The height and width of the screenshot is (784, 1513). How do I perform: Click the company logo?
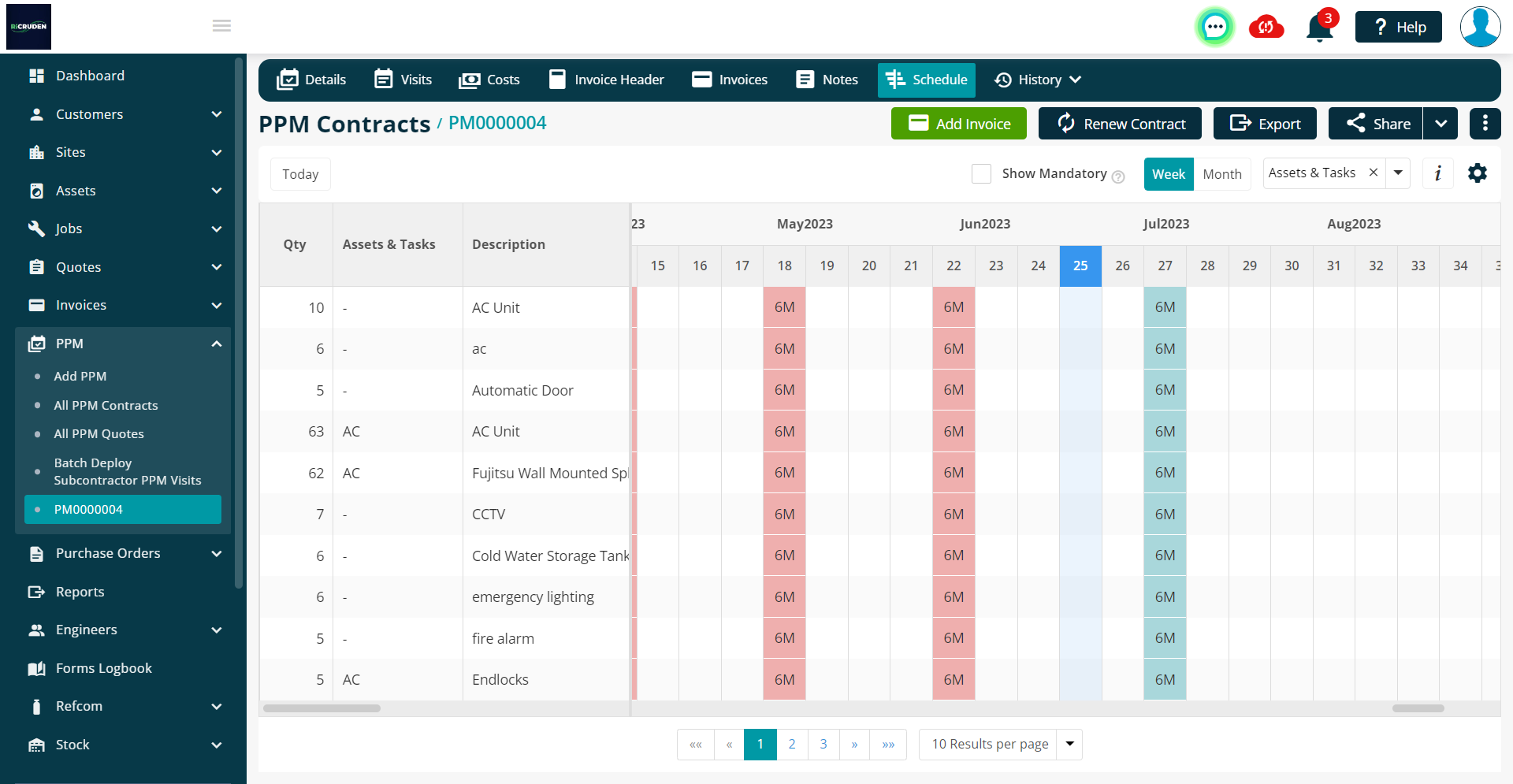coord(29,27)
